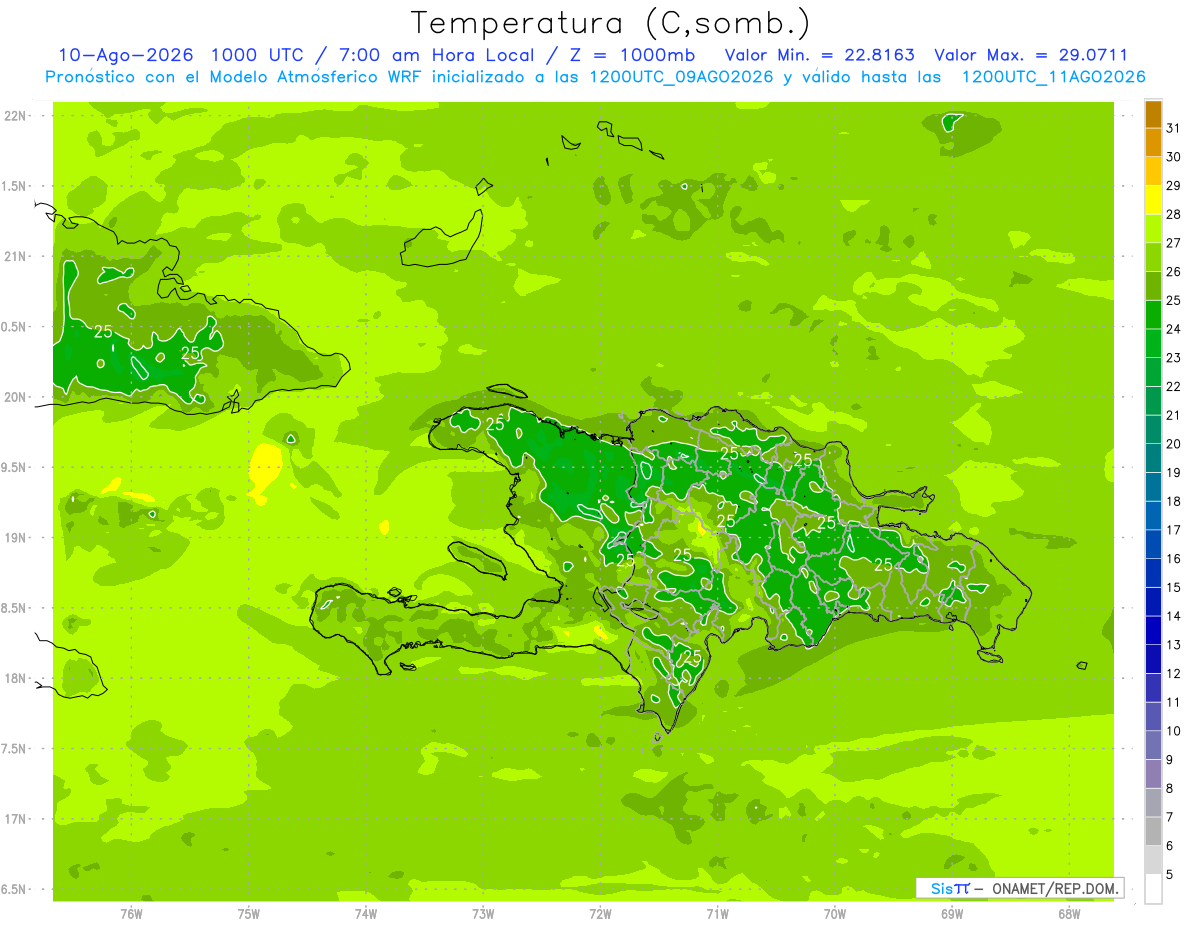Screen dimensions: 1200x927
Task: Select the legend swatch between 22 and 23
Action: [x=1153, y=372]
